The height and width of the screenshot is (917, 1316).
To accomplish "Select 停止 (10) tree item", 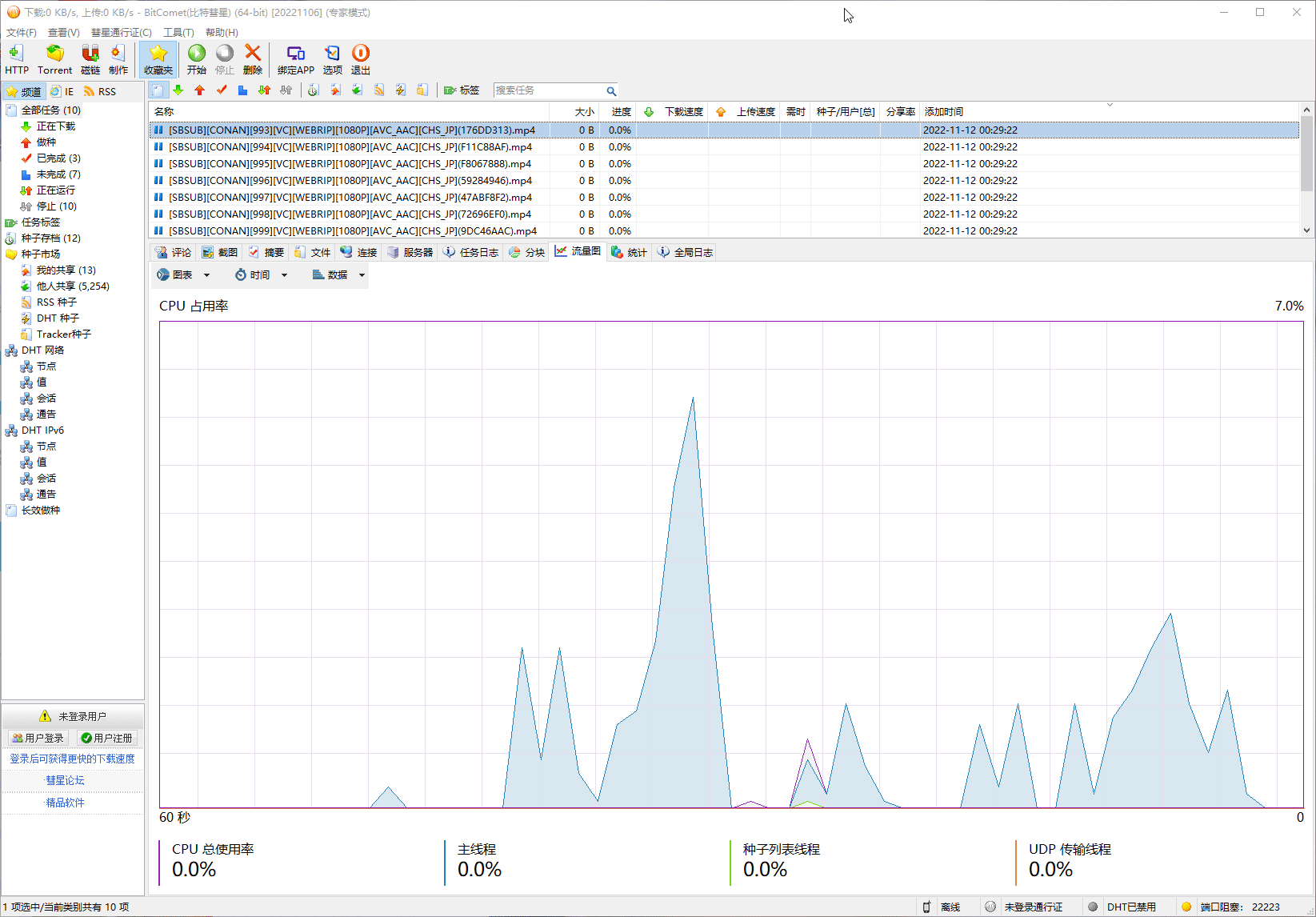I will coord(56,206).
